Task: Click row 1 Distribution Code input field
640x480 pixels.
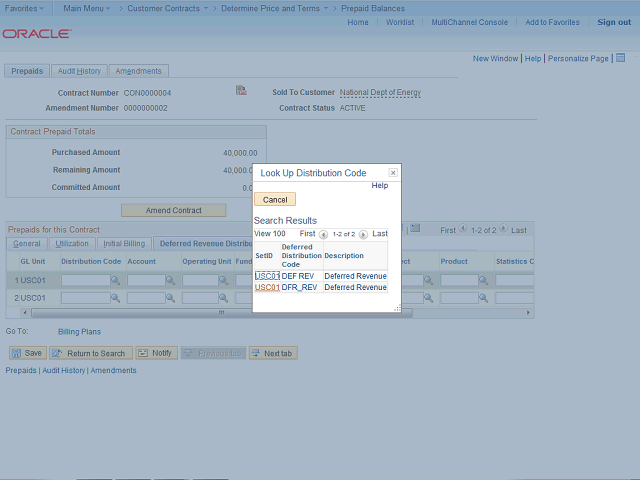Action: pos(85,281)
